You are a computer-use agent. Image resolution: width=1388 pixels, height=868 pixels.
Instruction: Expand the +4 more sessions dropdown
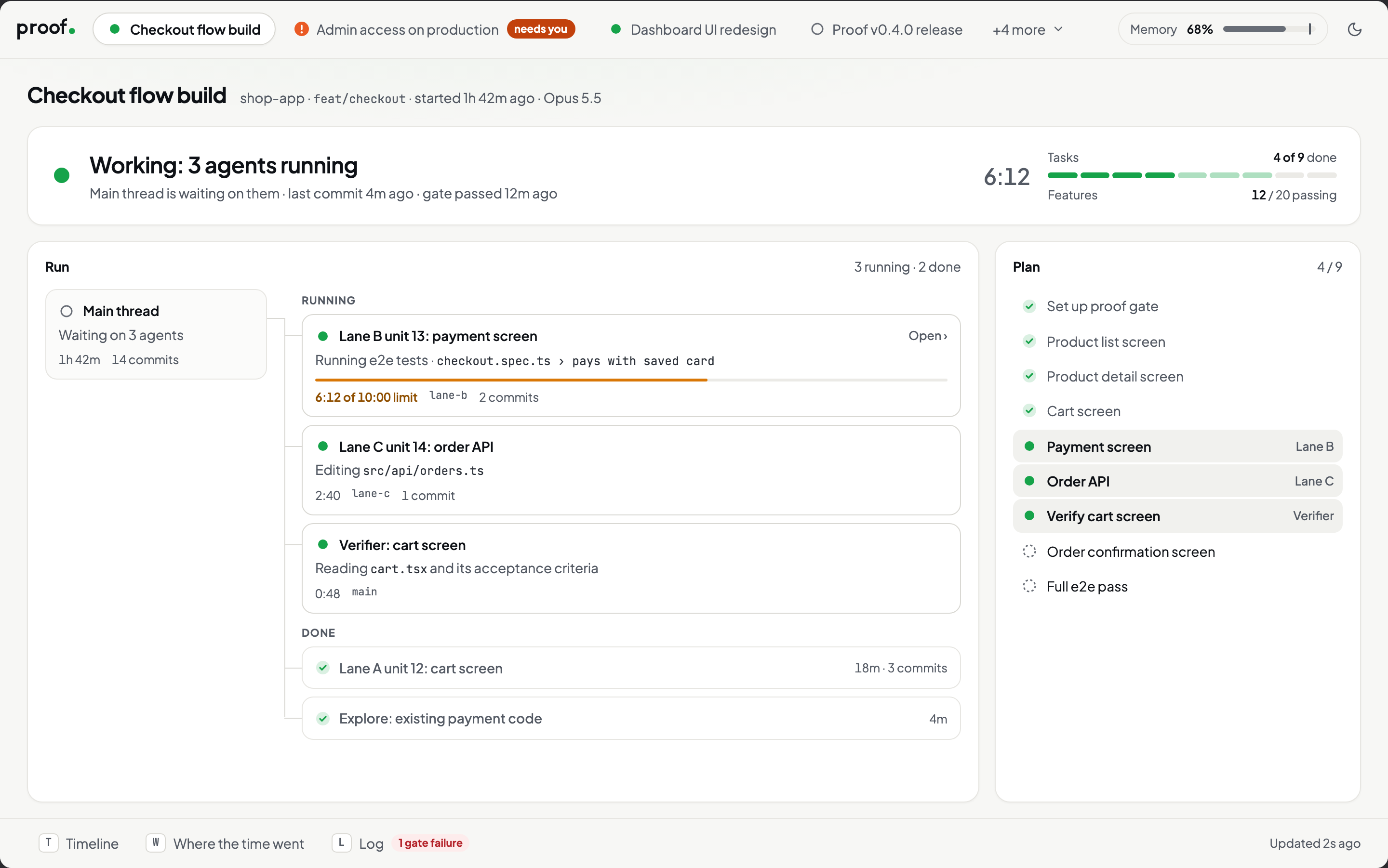point(1028,29)
